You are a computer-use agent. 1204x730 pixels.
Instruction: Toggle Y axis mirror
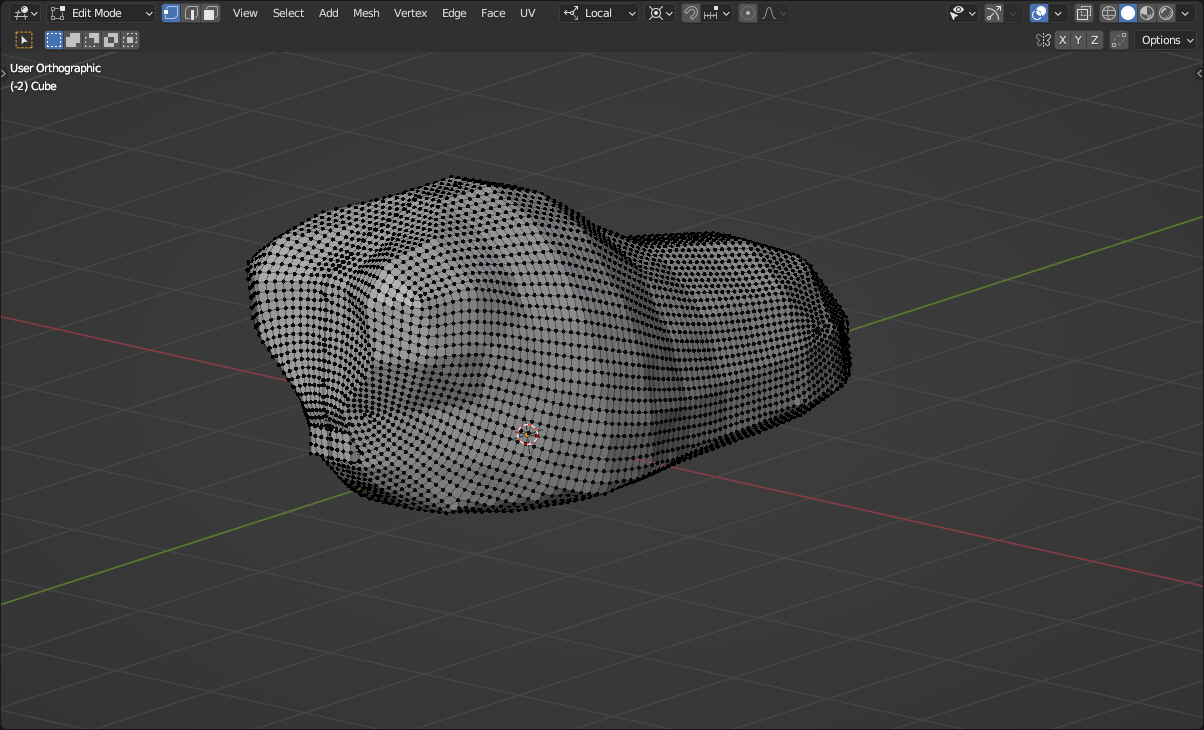1079,40
